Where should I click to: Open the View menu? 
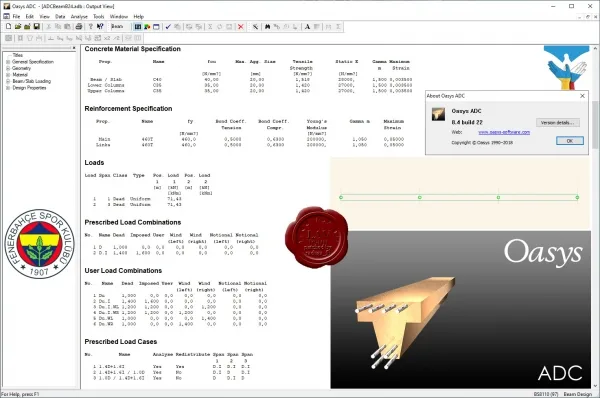(x=44, y=16)
